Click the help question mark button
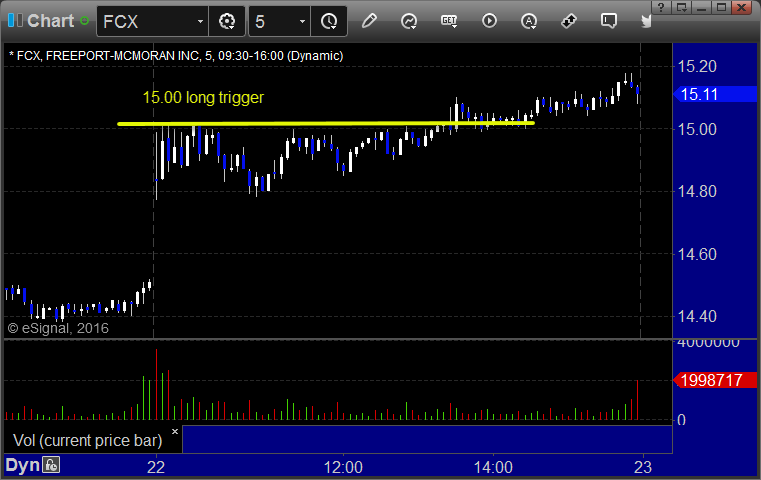The image size is (761, 480). tap(661, 7)
